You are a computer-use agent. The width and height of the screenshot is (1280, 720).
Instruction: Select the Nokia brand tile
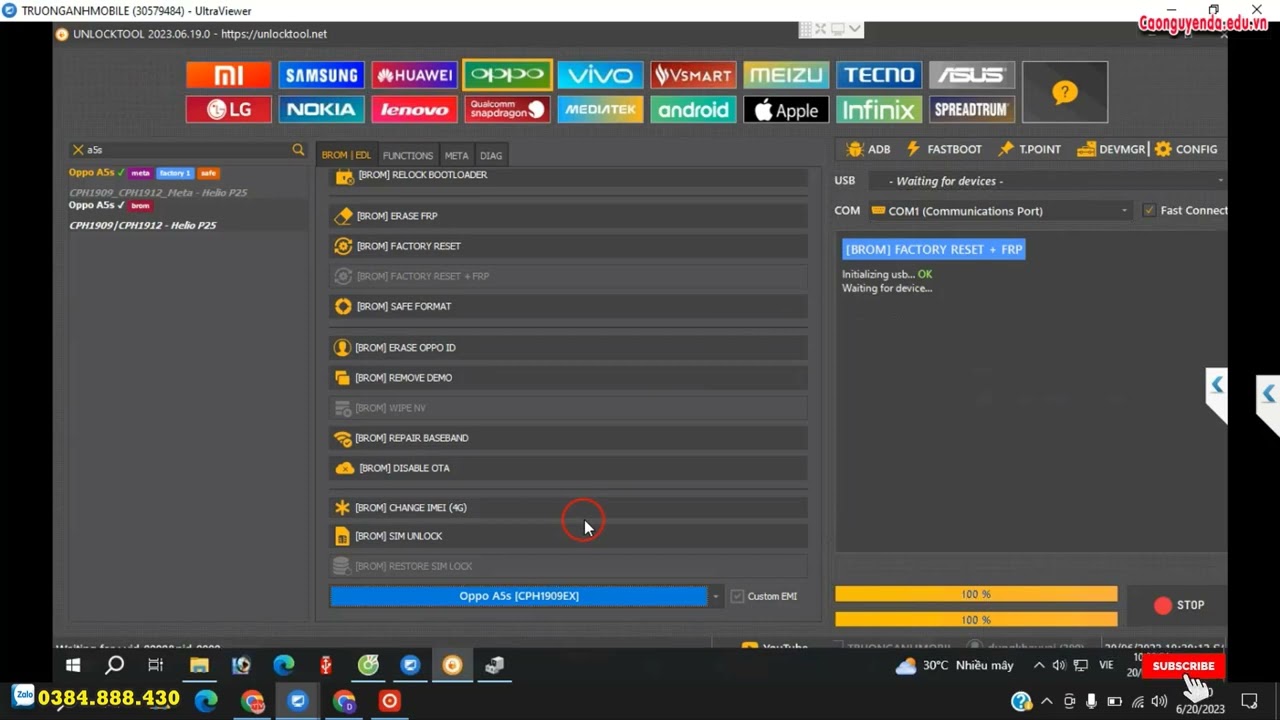[321, 109]
